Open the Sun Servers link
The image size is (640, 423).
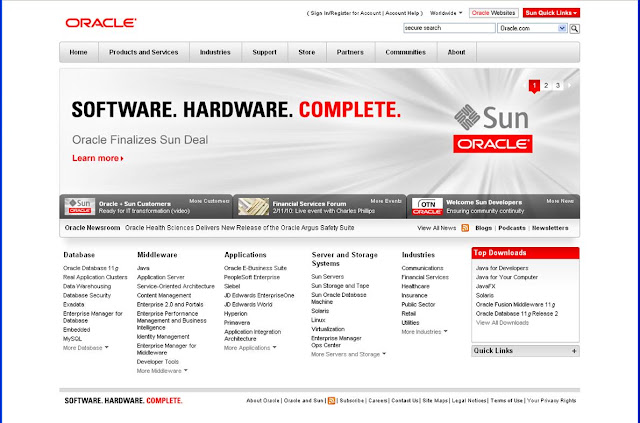pos(327,277)
